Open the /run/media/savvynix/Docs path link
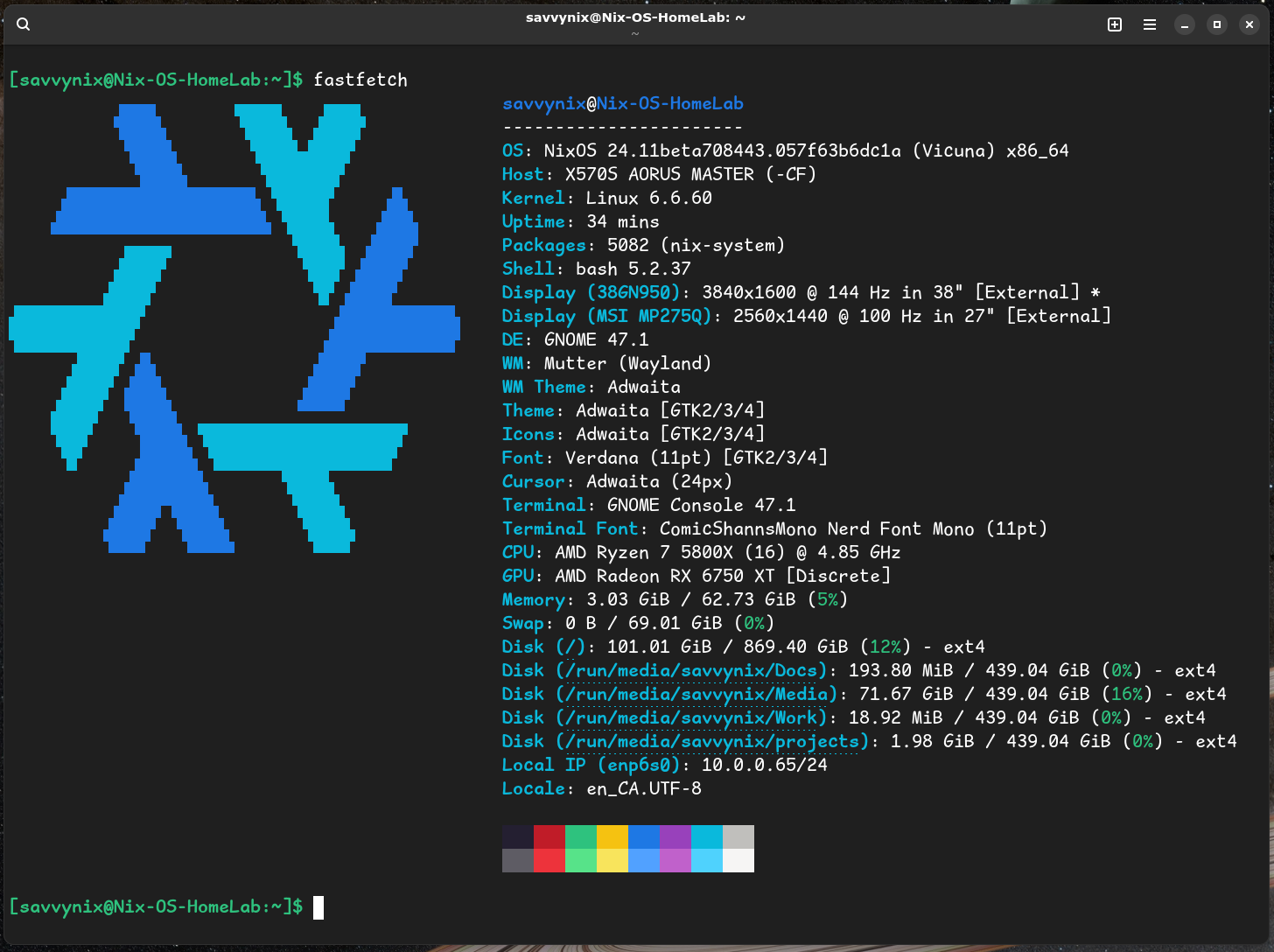1274x952 pixels. click(691, 670)
